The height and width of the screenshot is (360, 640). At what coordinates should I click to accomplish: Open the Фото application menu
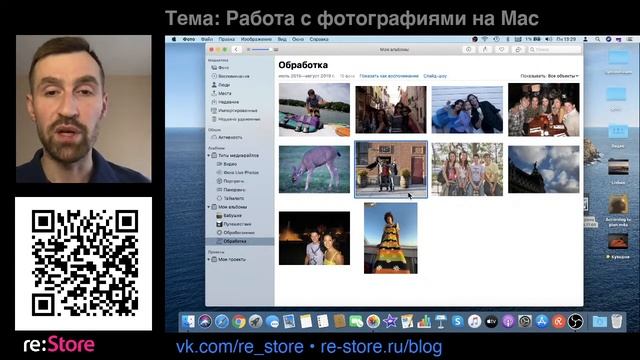coord(189,39)
